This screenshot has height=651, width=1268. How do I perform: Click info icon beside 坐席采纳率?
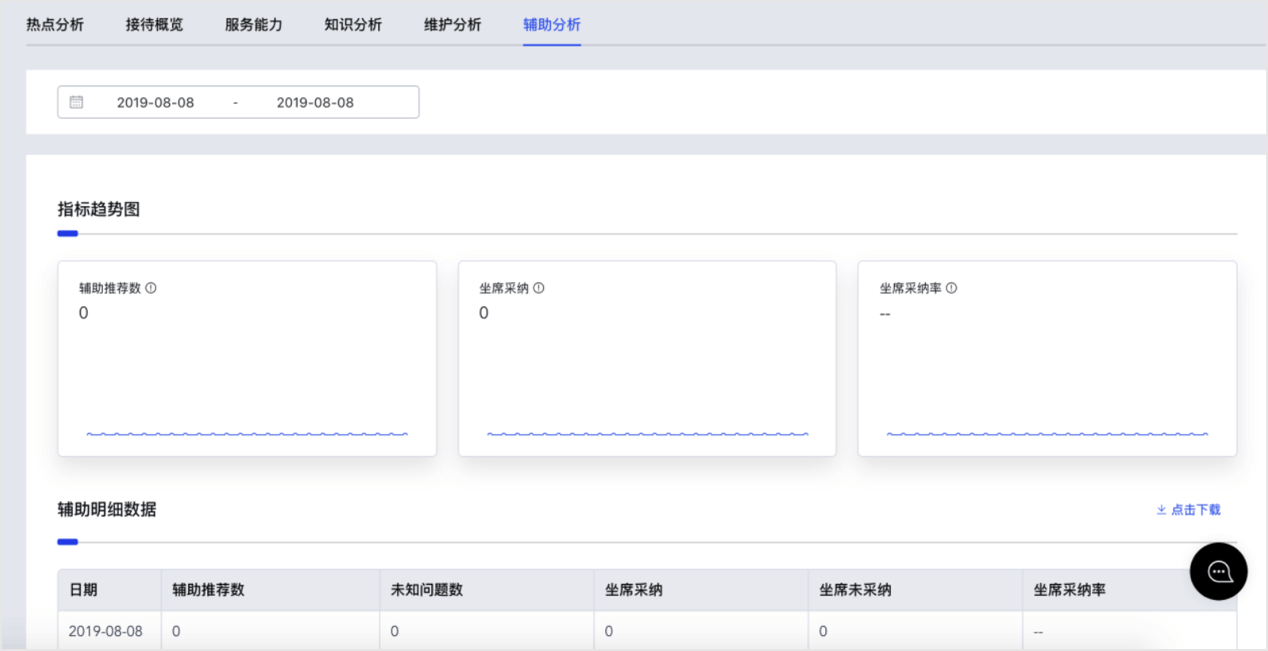click(951, 288)
